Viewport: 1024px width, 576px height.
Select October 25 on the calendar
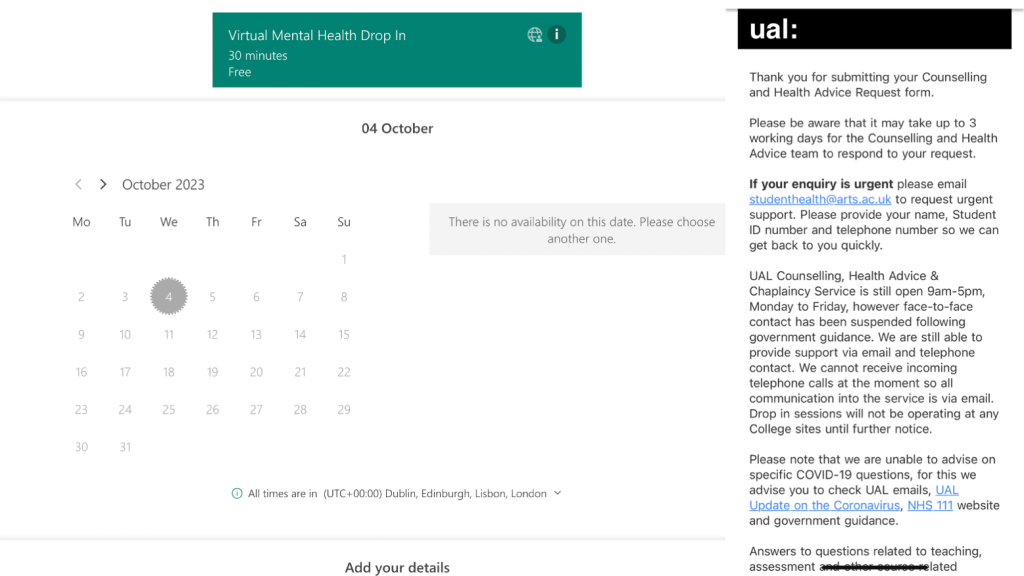click(169, 409)
